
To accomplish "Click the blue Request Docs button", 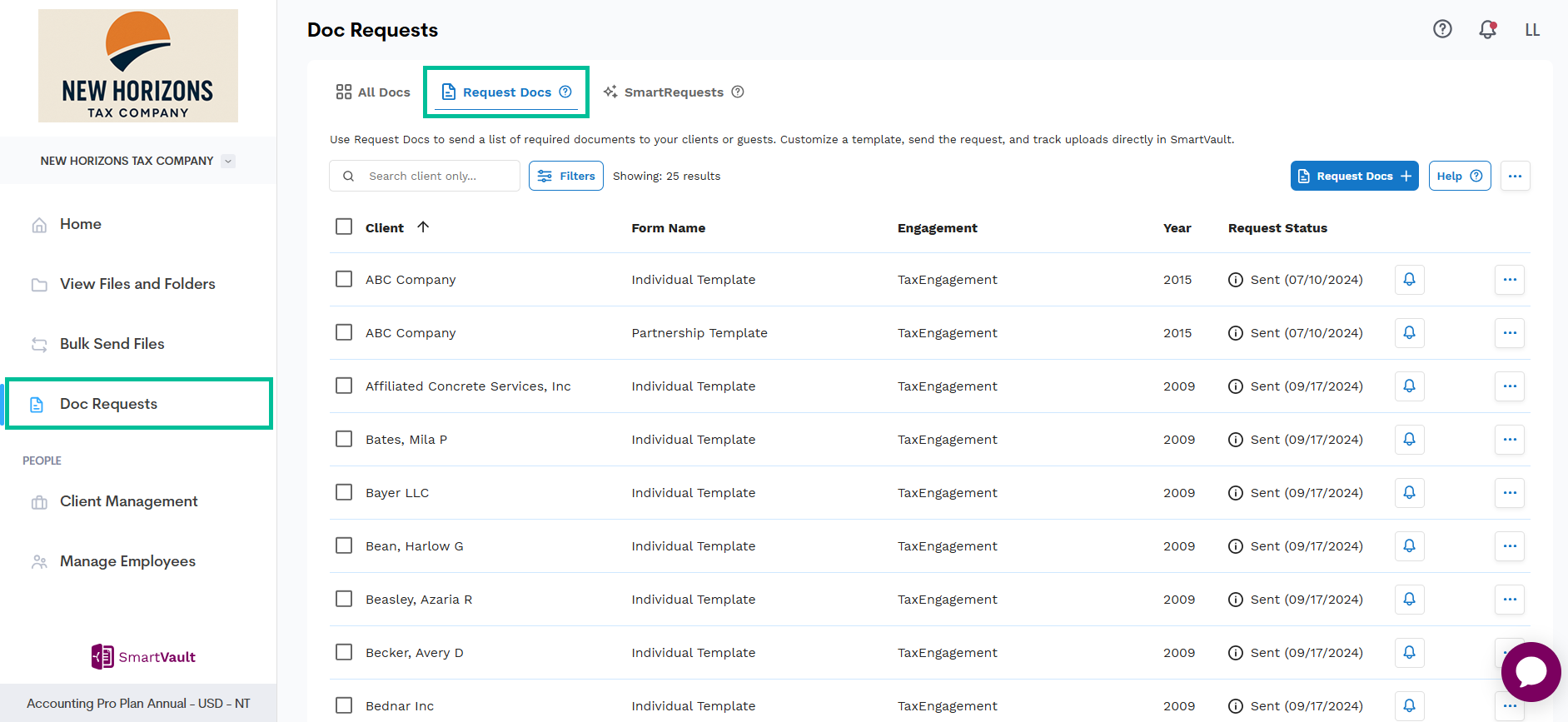I will click(1354, 176).
